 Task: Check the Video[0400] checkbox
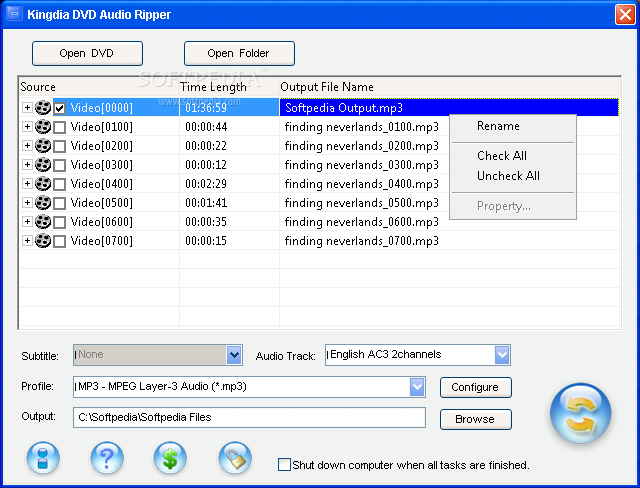60,184
